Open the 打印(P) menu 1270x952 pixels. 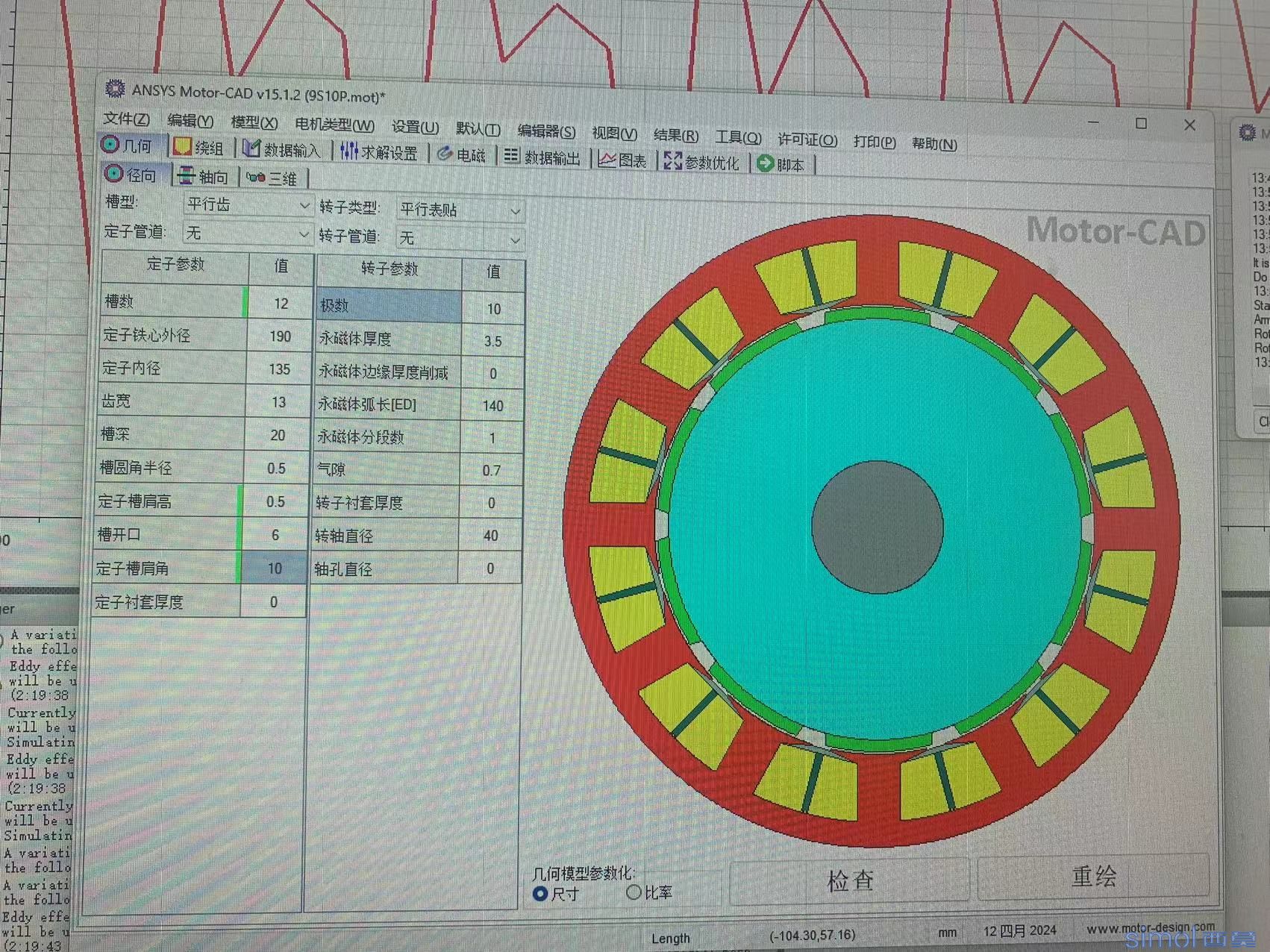[875, 142]
